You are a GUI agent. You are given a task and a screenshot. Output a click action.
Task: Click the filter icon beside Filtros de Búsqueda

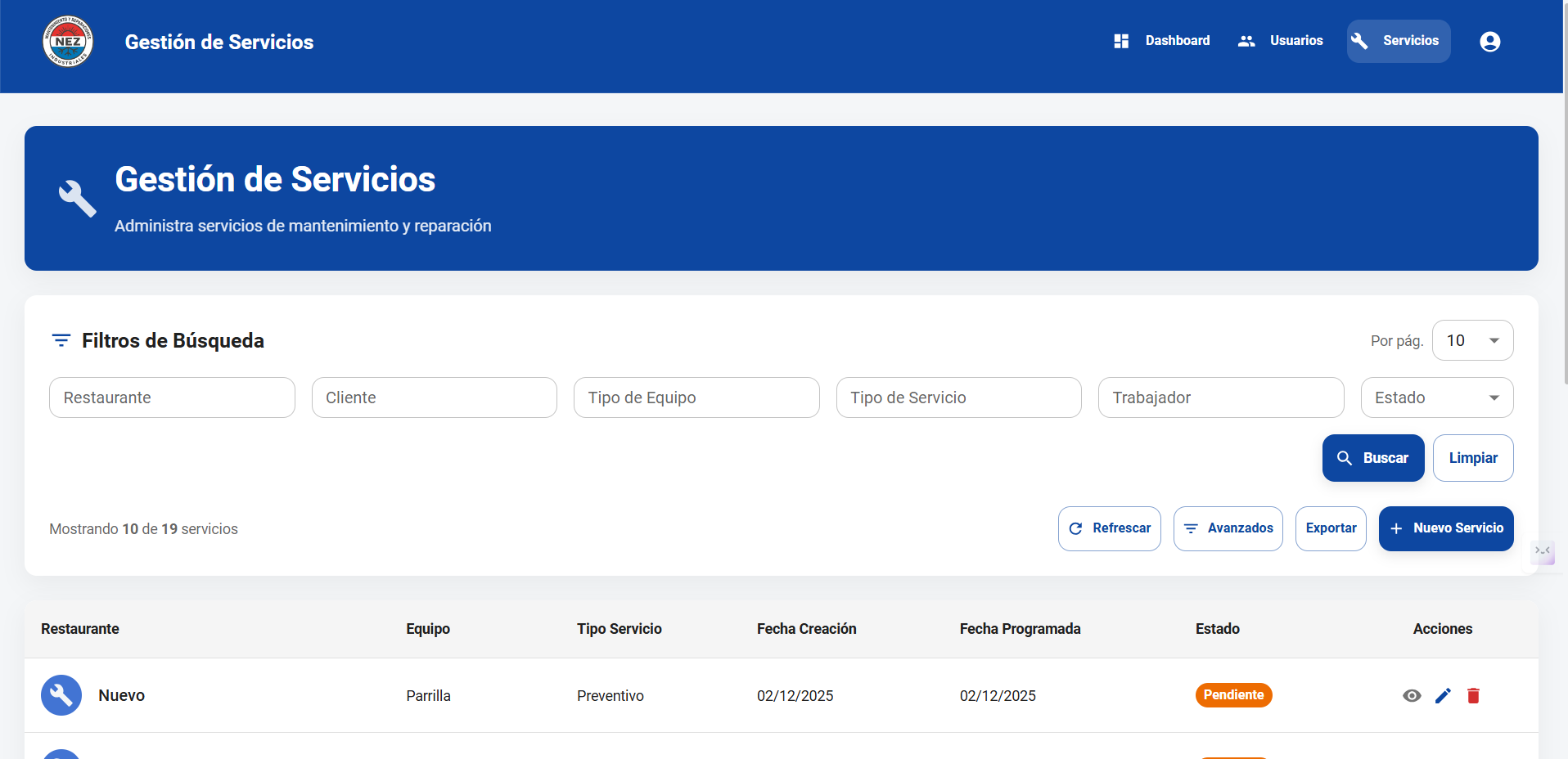coord(61,340)
